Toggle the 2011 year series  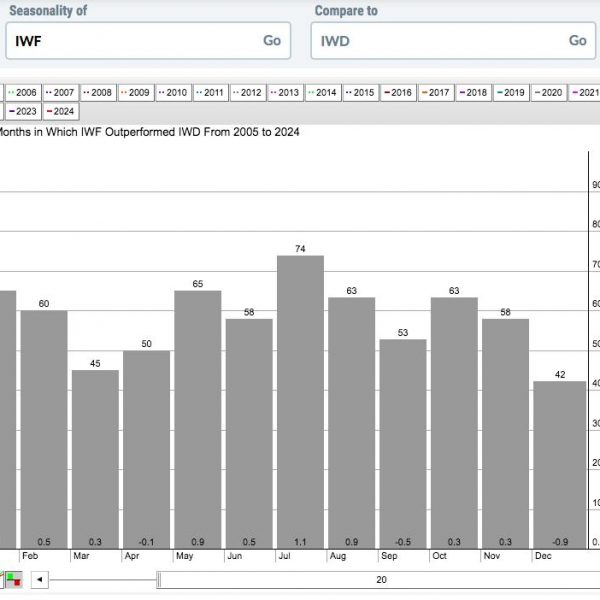[x=210, y=93]
